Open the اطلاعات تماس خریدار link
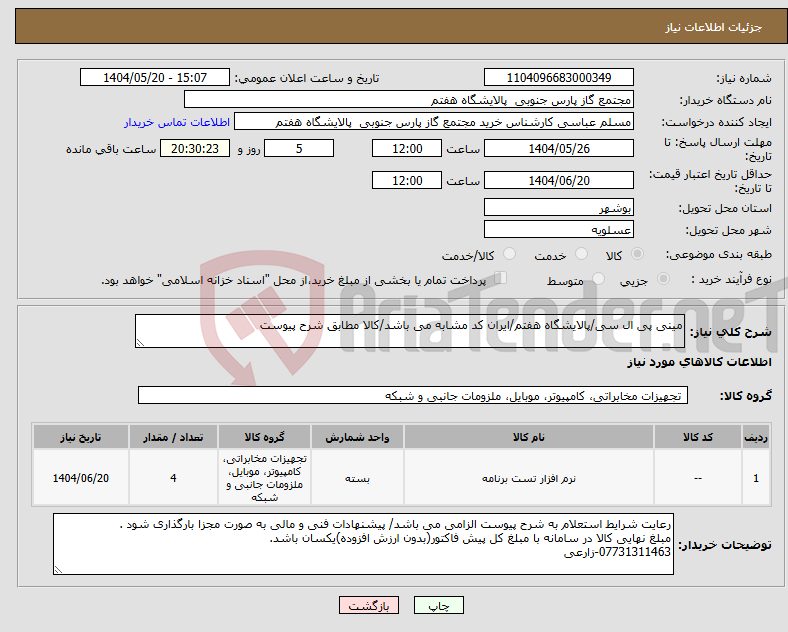Viewport: 788px width, 632px height. point(177,122)
